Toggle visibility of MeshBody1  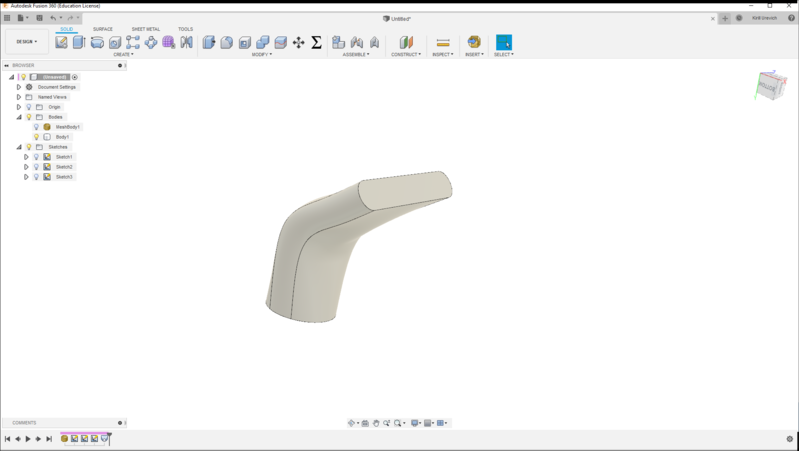tap(37, 127)
